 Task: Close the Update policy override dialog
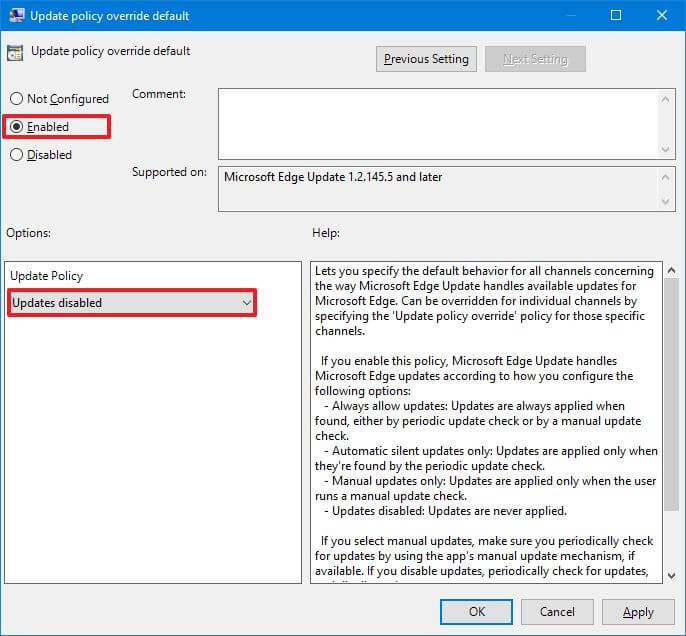point(662,15)
